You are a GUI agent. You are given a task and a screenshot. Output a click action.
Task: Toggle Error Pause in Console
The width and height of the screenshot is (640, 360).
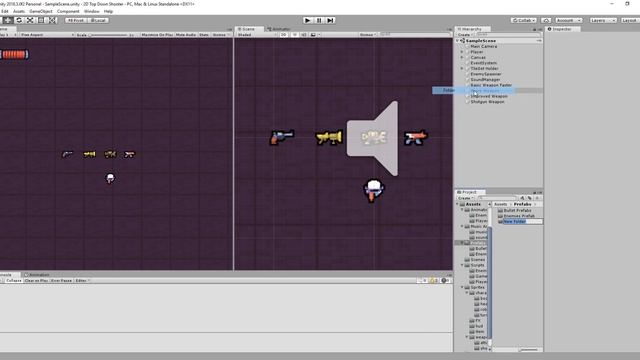click(62, 281)
